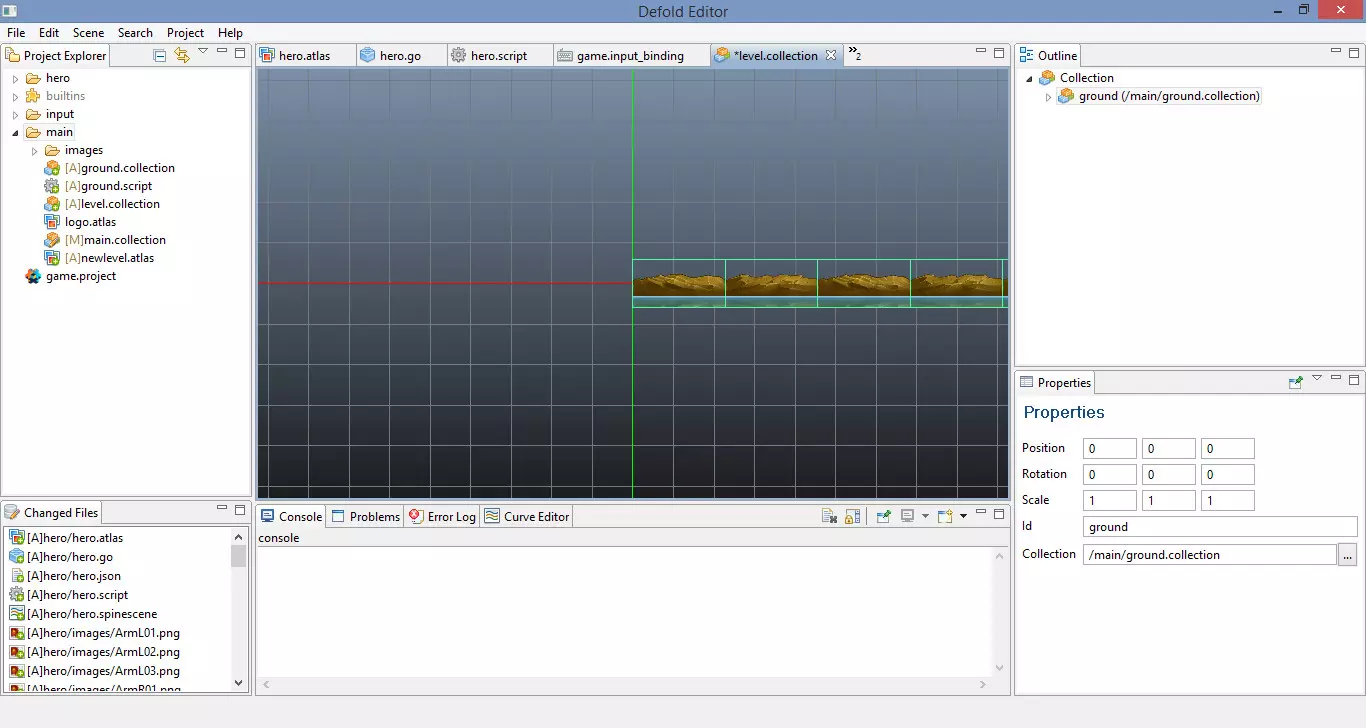The width and height of the screenshot is (1366, 728).
Task: Click the Id input field
Action: [x=1219, y=527]
